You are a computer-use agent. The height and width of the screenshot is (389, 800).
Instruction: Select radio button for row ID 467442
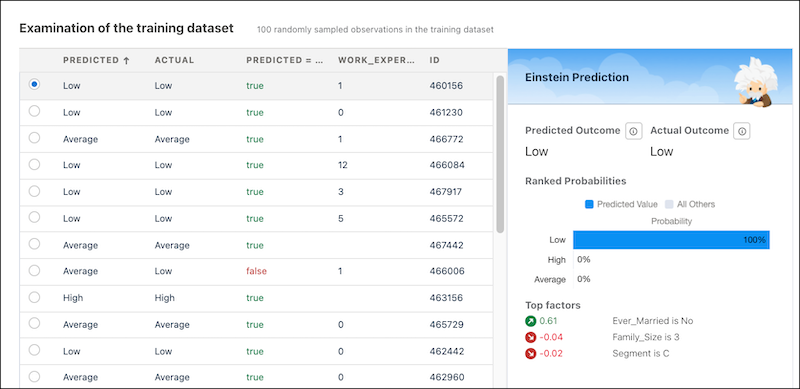[34, 244]
